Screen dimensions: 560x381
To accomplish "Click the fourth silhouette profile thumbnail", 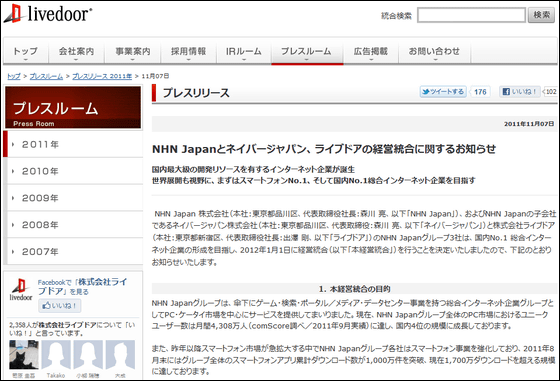I will point(120,355).
